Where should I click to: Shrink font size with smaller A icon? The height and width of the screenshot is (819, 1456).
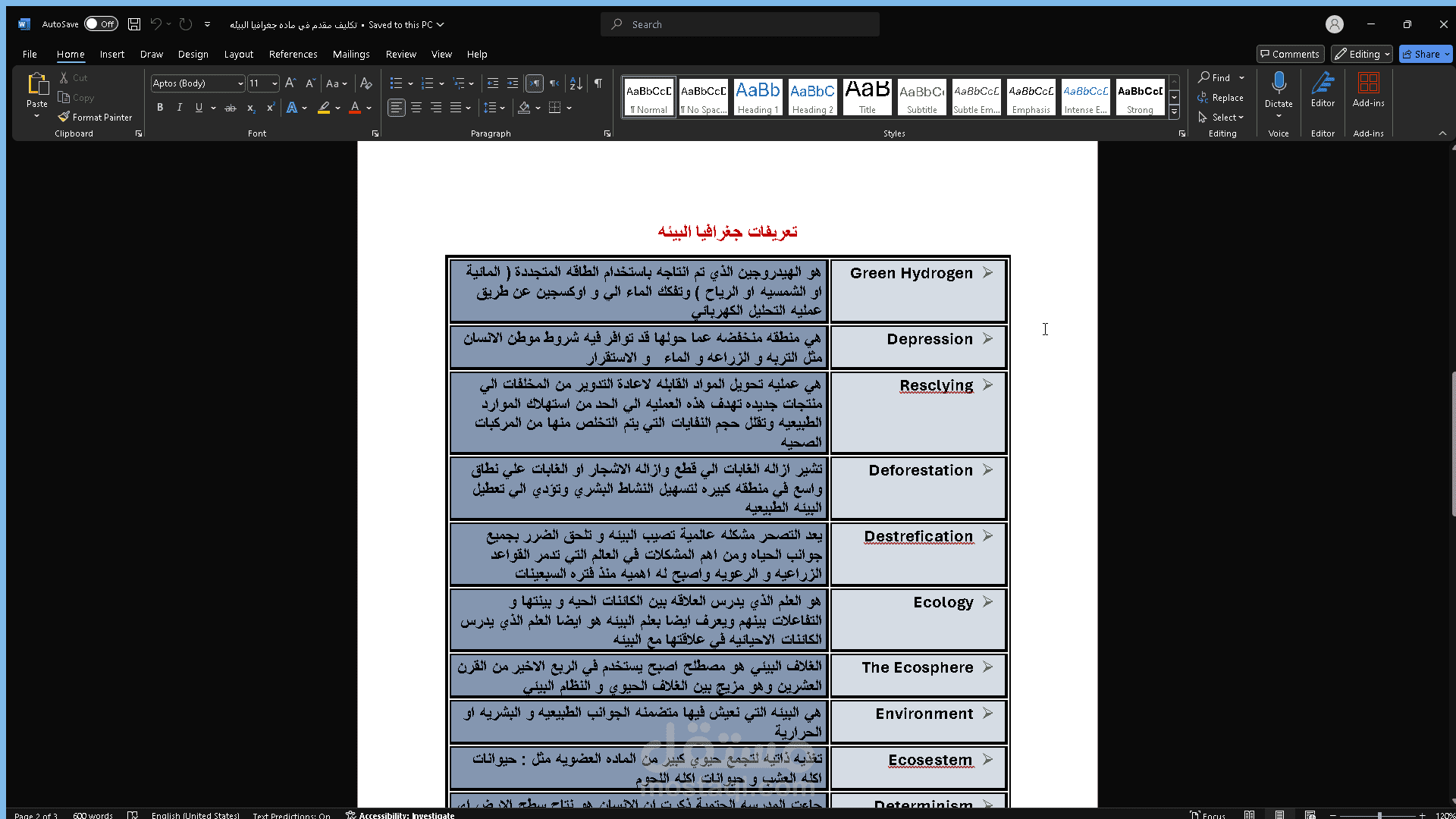pyautogui.click(x=310, y=83)
